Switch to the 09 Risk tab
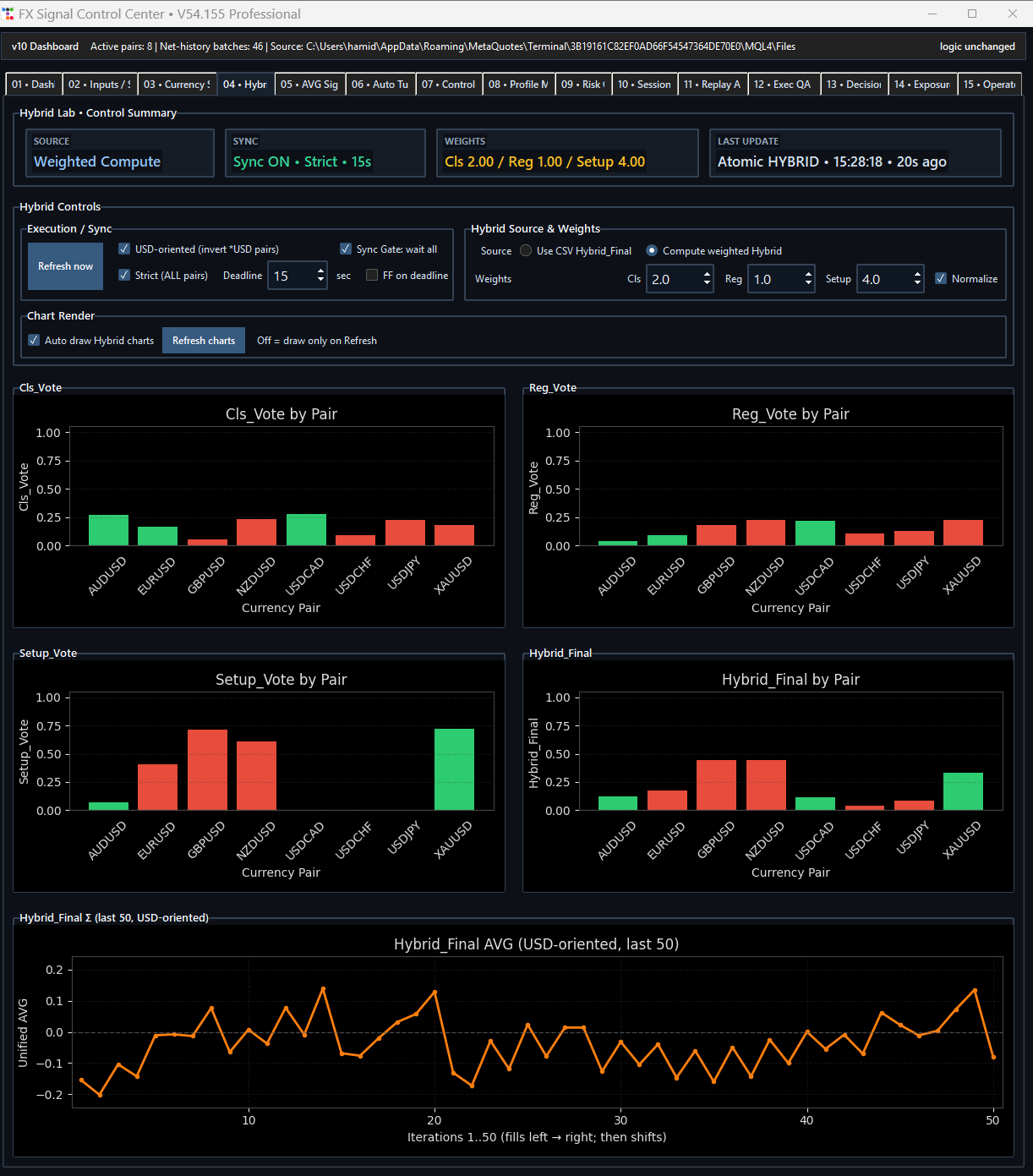 click(x=583, y=85)
